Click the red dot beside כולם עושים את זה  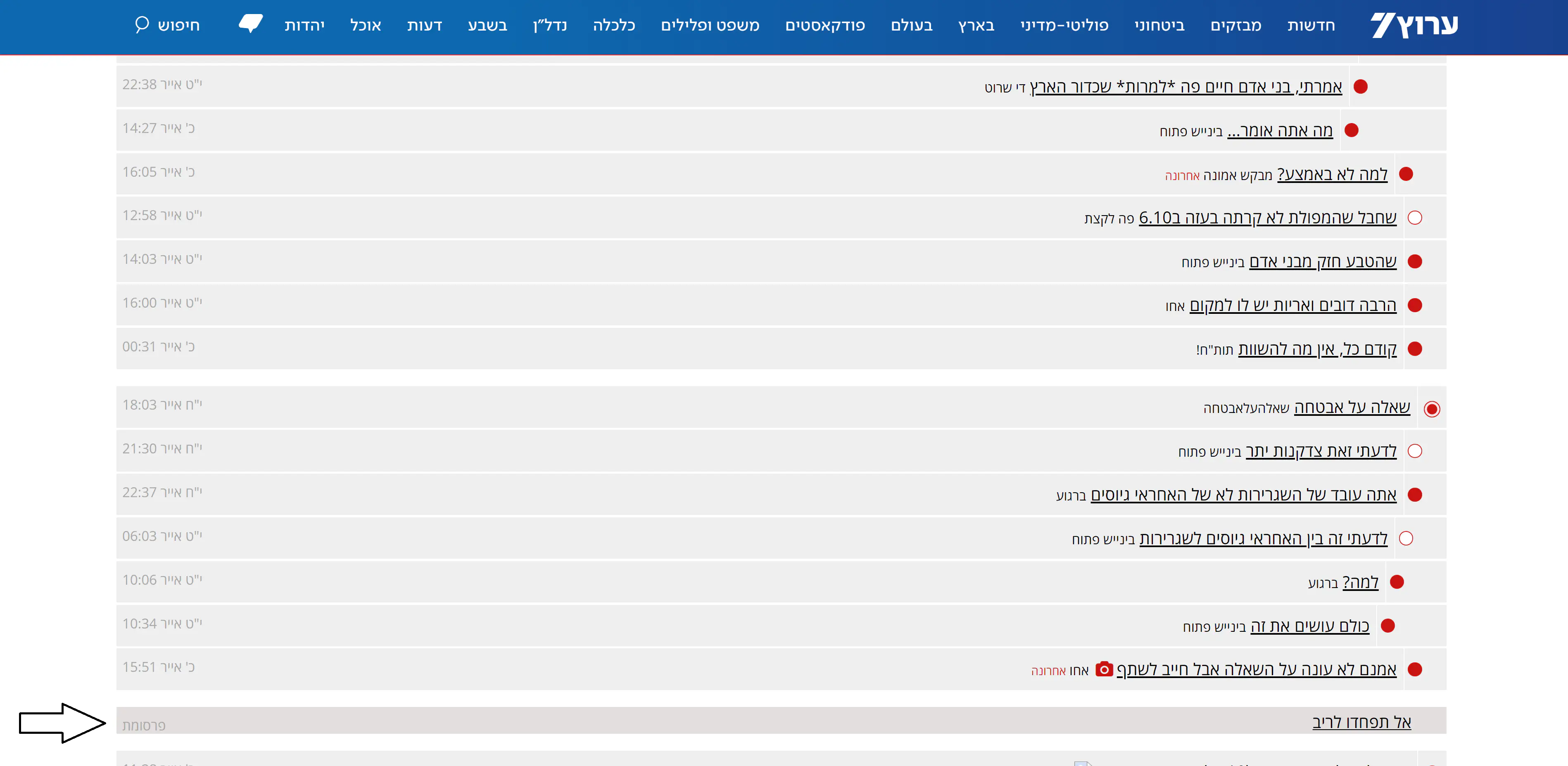[1387, 626]
